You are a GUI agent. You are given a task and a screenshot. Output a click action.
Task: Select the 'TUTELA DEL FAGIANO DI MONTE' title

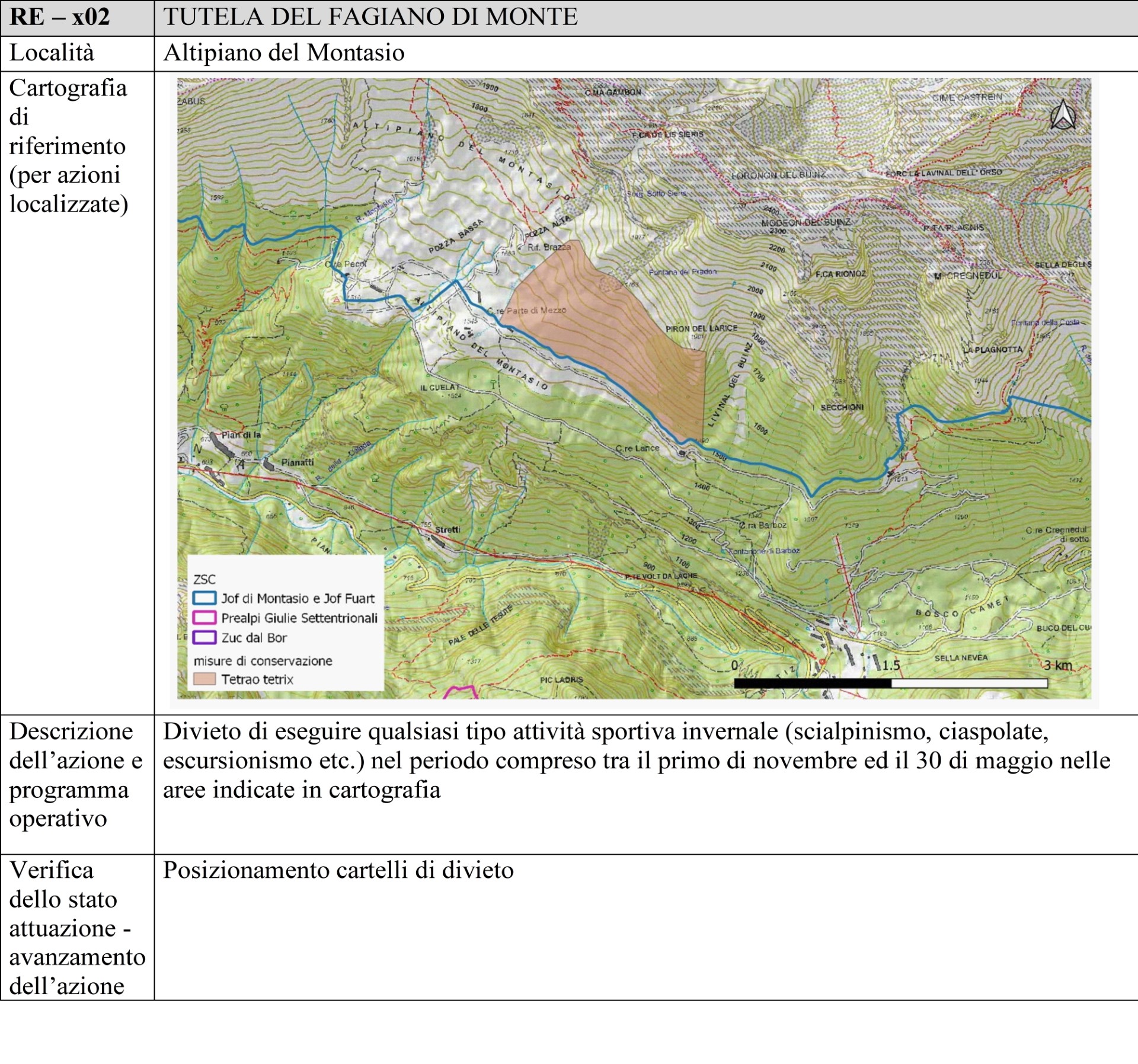(x=370, y=17)
